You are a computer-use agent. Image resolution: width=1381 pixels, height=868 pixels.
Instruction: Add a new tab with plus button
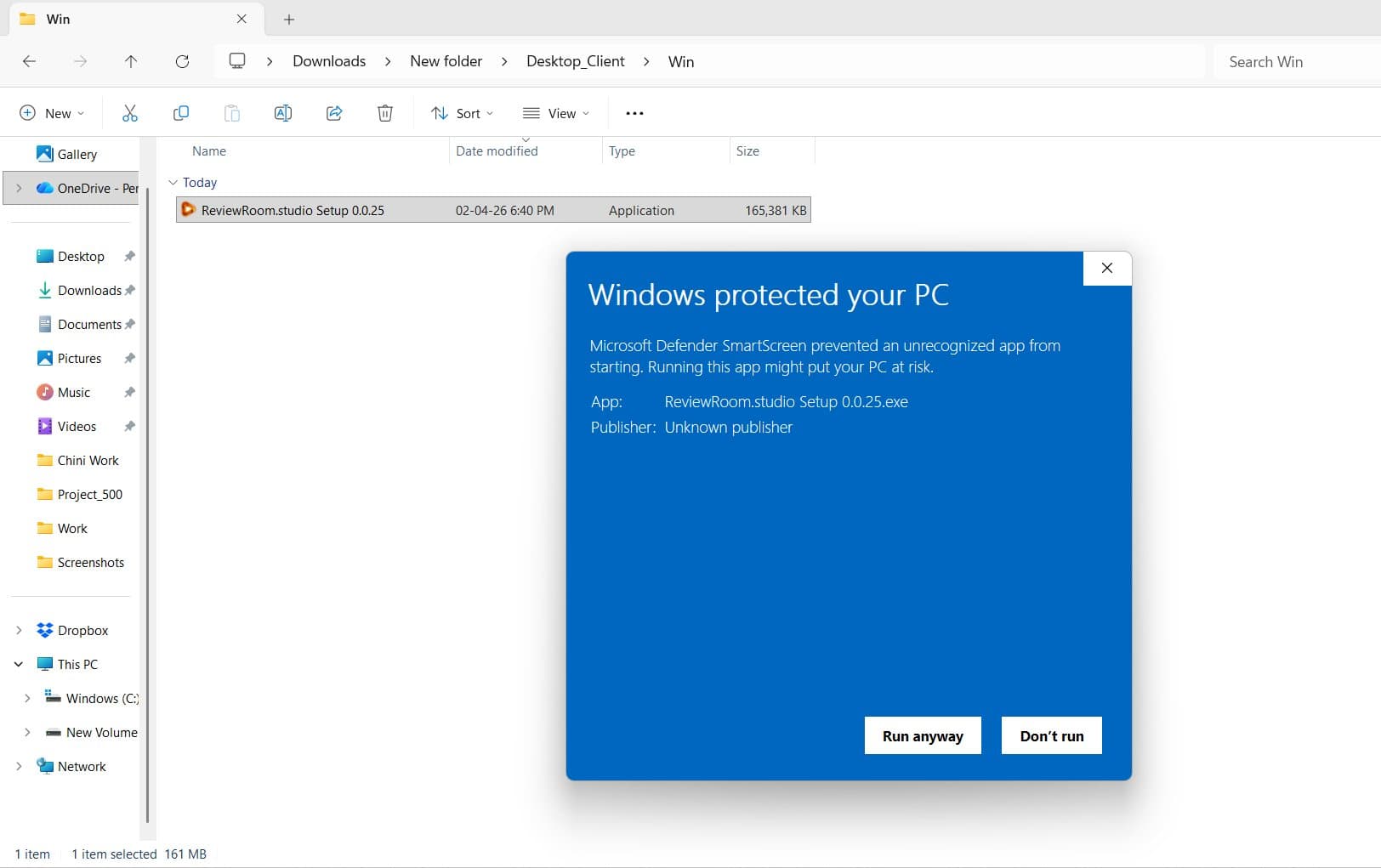pyautogui.click(x=289, y=20)
